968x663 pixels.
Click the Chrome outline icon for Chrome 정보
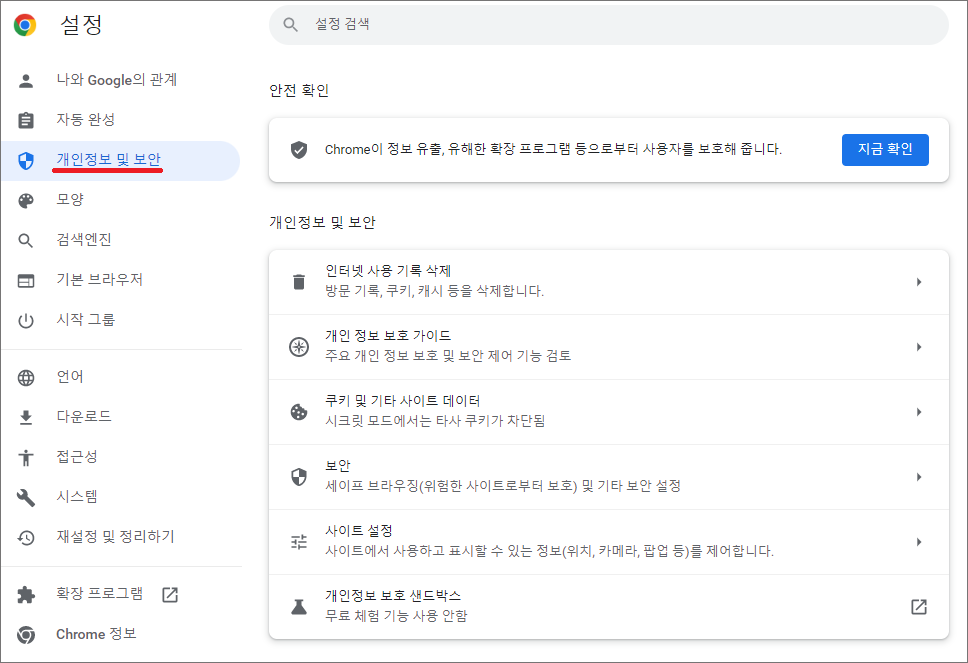pos(26,635)
